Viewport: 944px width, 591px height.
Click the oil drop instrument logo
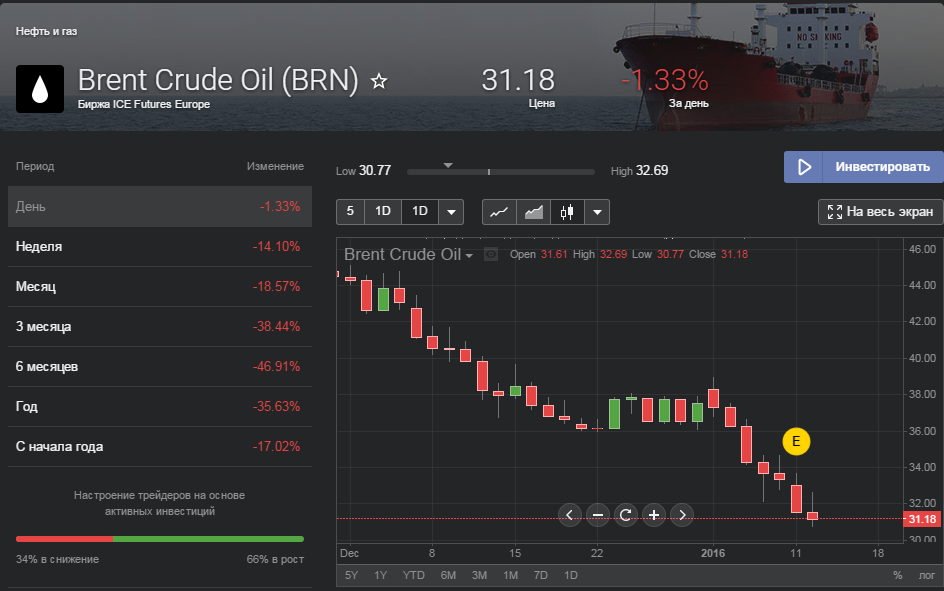(40, 89)
